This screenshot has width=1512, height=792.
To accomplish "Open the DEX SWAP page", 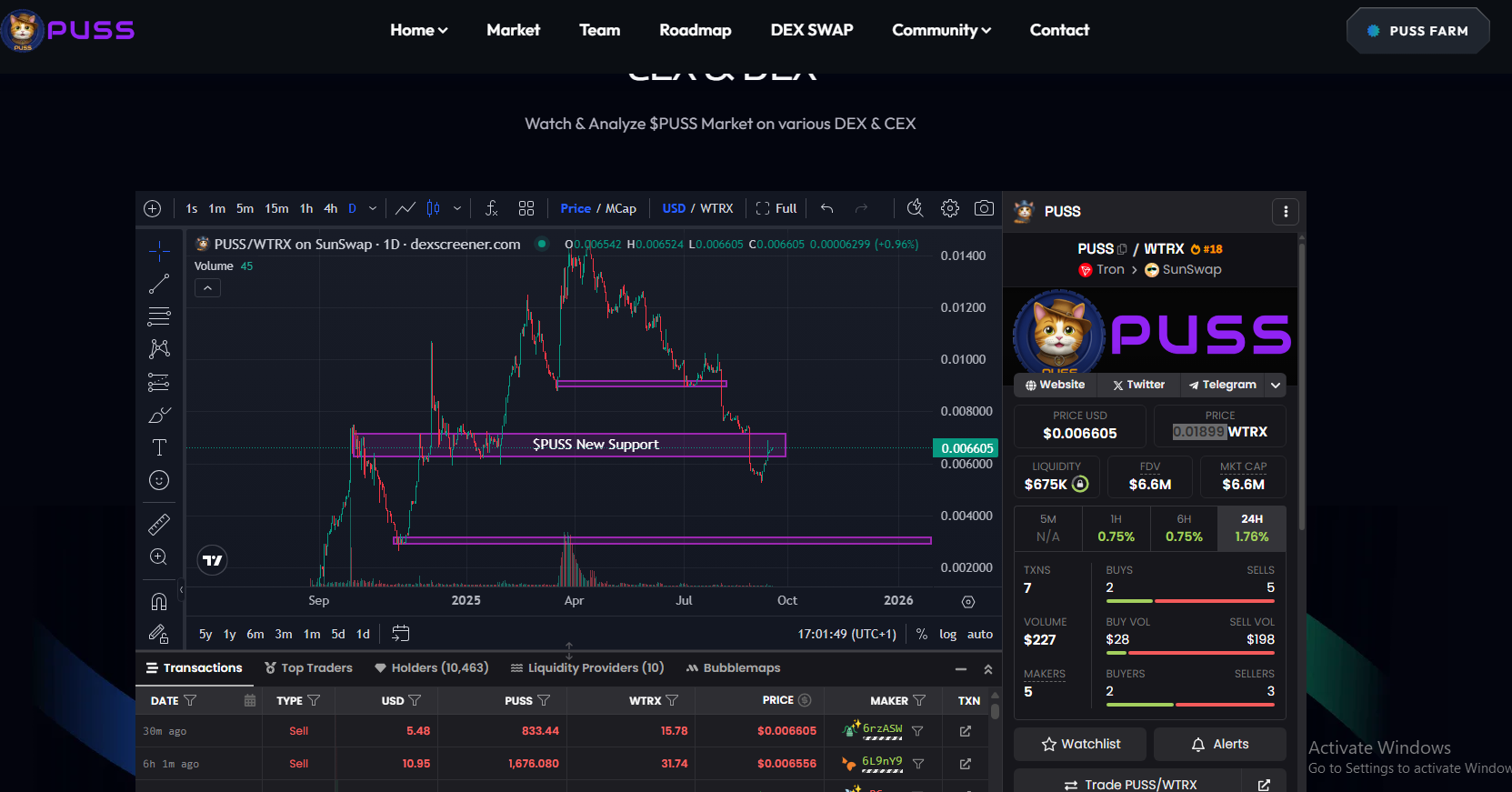I will click(x=812, y=30).
